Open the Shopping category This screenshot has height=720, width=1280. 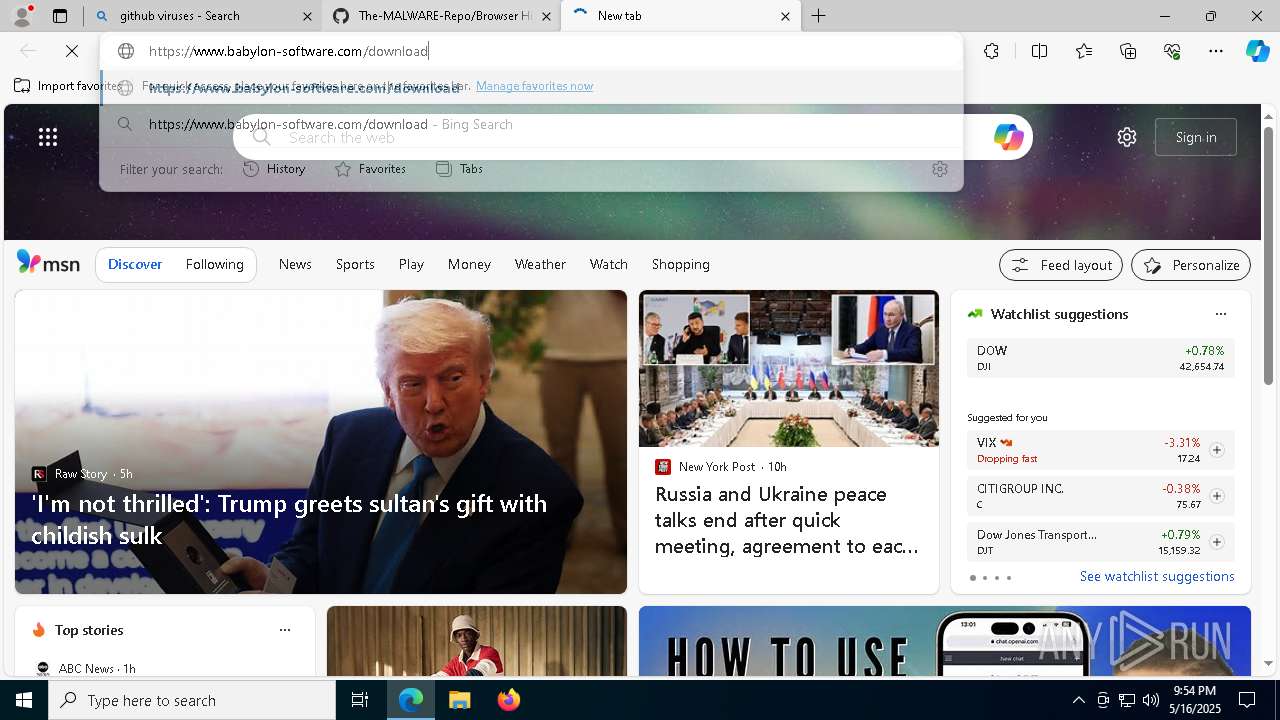(680, 264)
